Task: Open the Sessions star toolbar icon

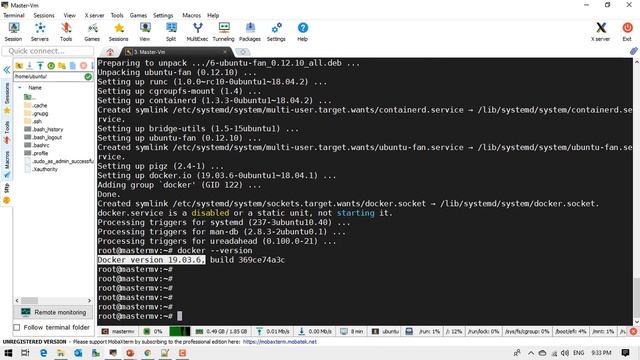Action: pyautogui.click(x=118, y=31)
